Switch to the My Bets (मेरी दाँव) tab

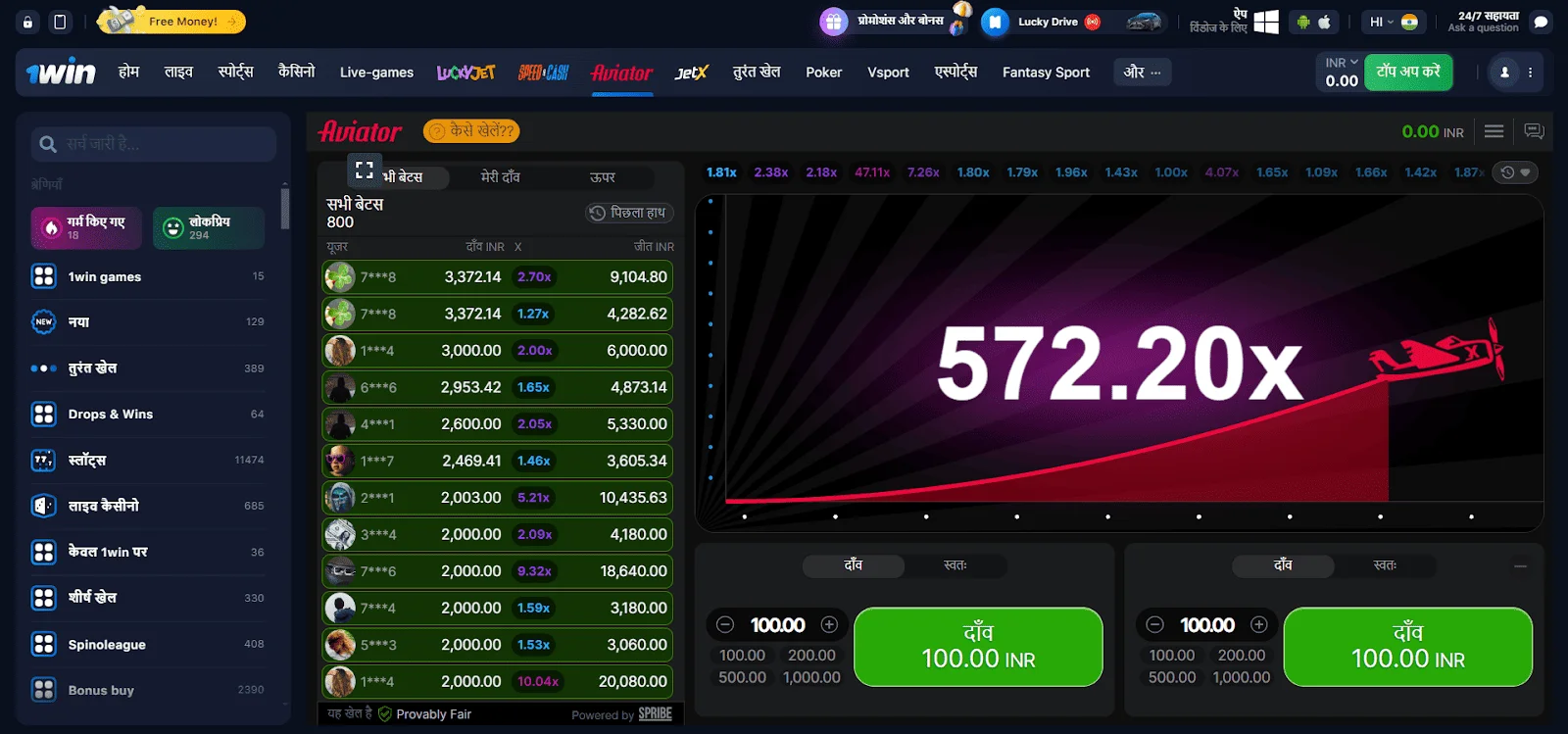[x=500, y=177]
